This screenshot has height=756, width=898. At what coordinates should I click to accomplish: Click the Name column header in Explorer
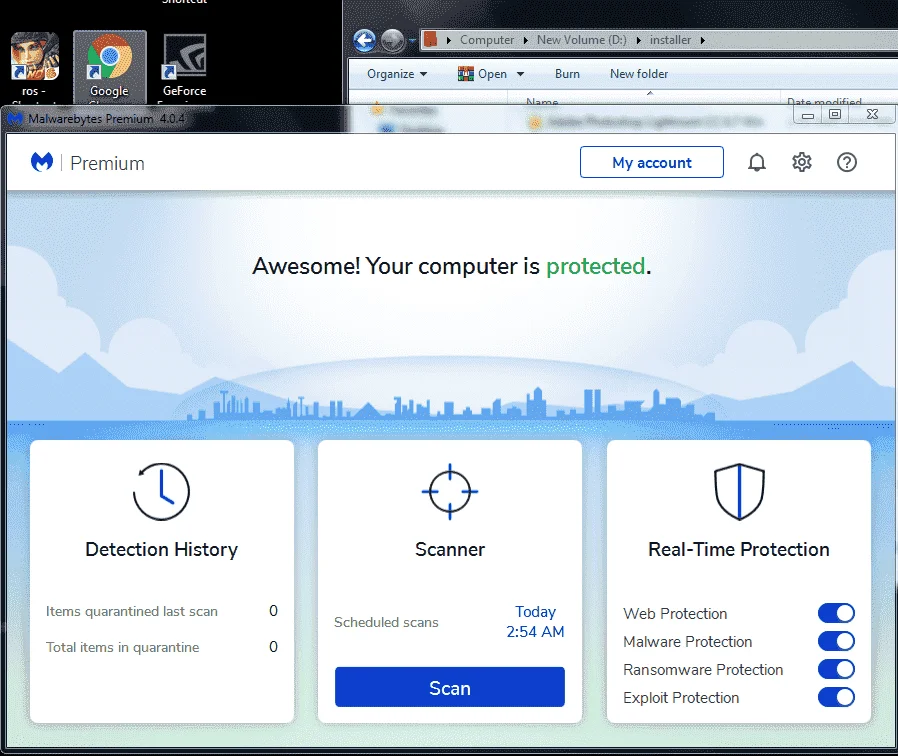[542, 101]
